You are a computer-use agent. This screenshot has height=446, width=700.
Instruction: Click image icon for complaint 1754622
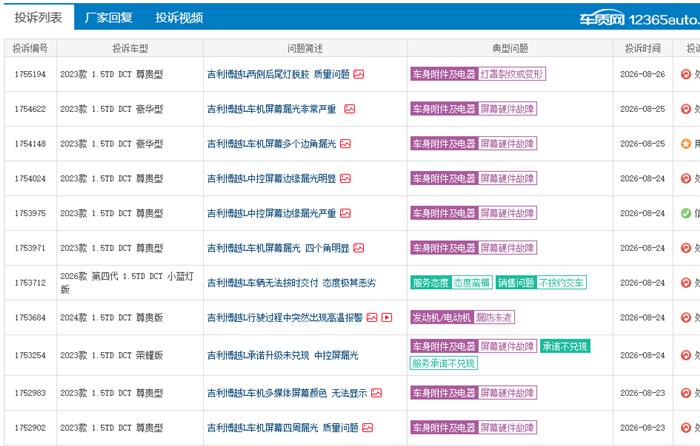350,109
